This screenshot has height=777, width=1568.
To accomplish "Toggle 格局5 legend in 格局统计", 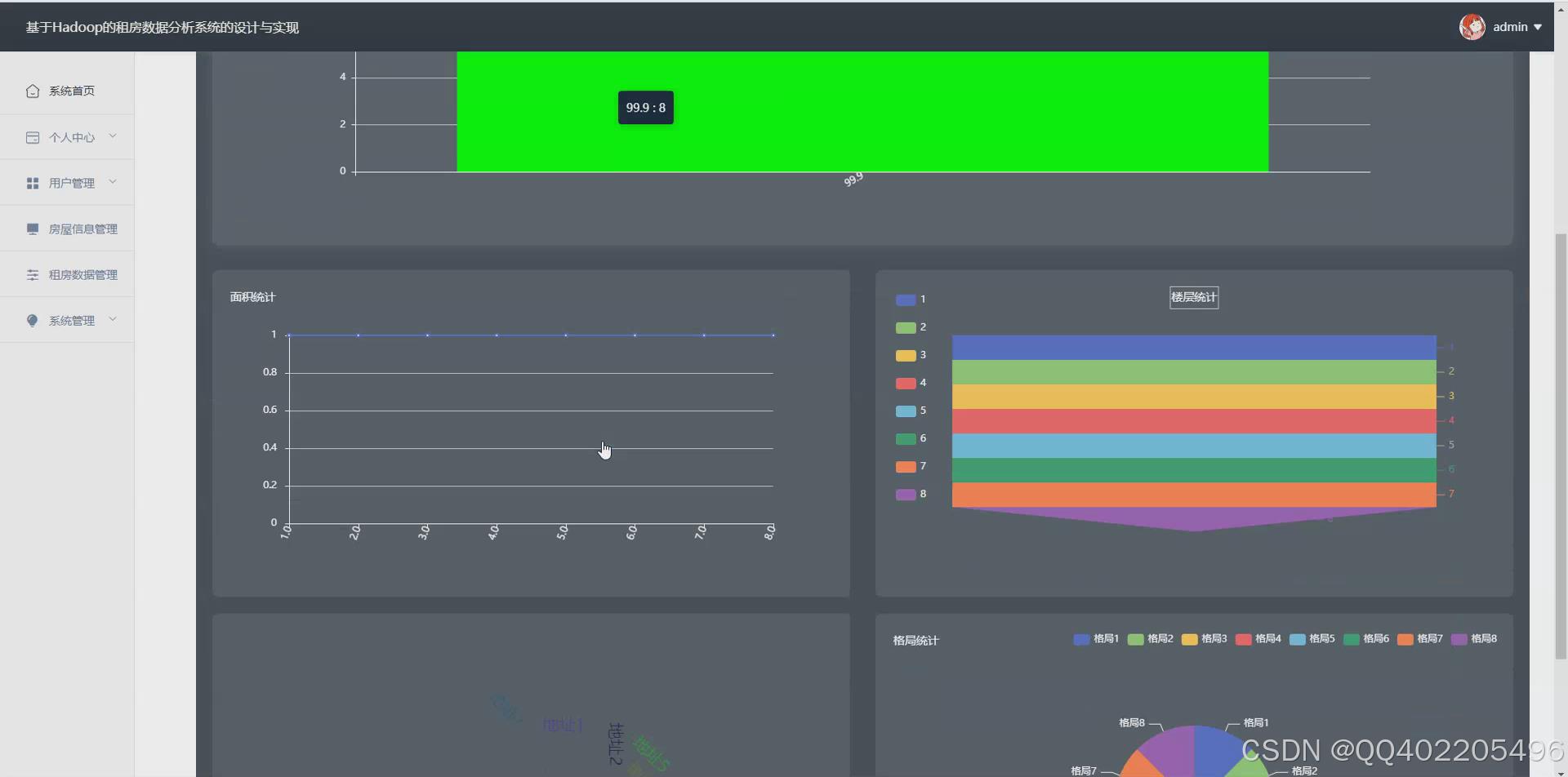I will pyautogui.click(x=1312, y=639).
